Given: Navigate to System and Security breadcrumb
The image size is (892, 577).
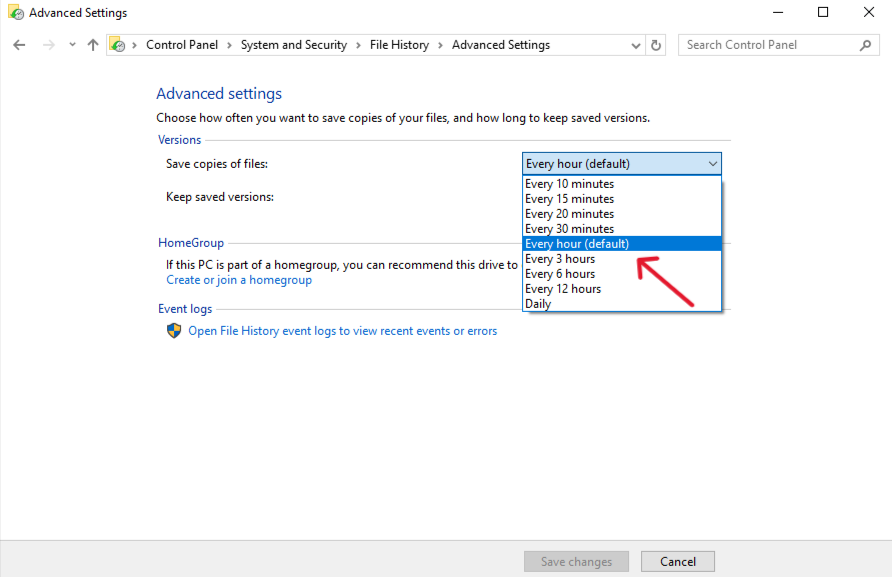Looking at the screenshot, I should click(x=294, y=44).
